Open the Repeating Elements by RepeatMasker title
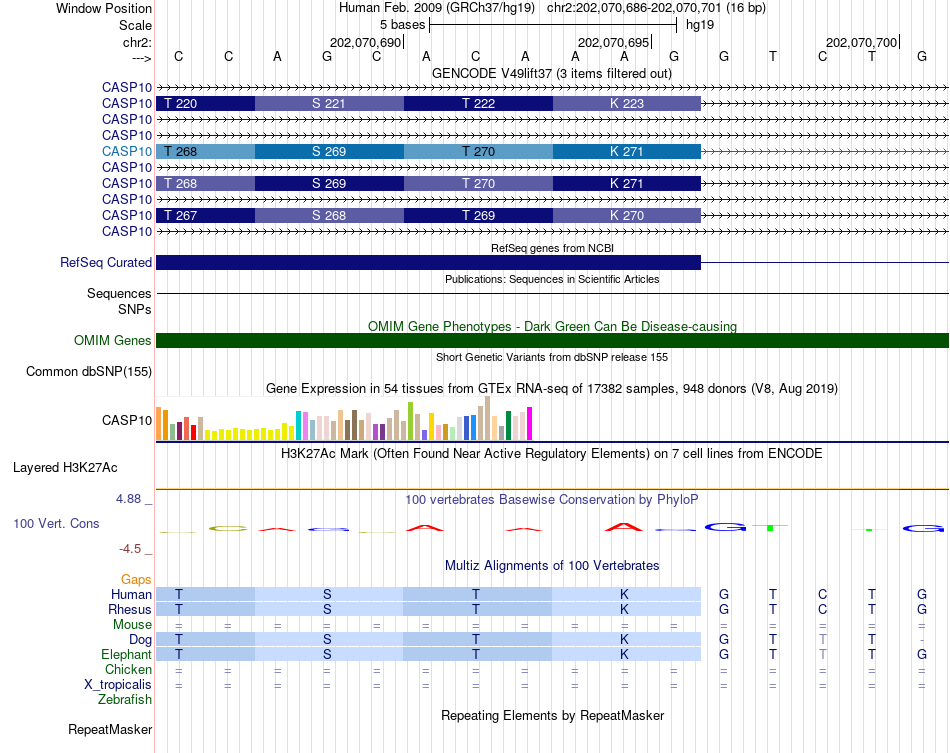Image resolution: width=950 pixels, height=753 pixels. [552, 715]
